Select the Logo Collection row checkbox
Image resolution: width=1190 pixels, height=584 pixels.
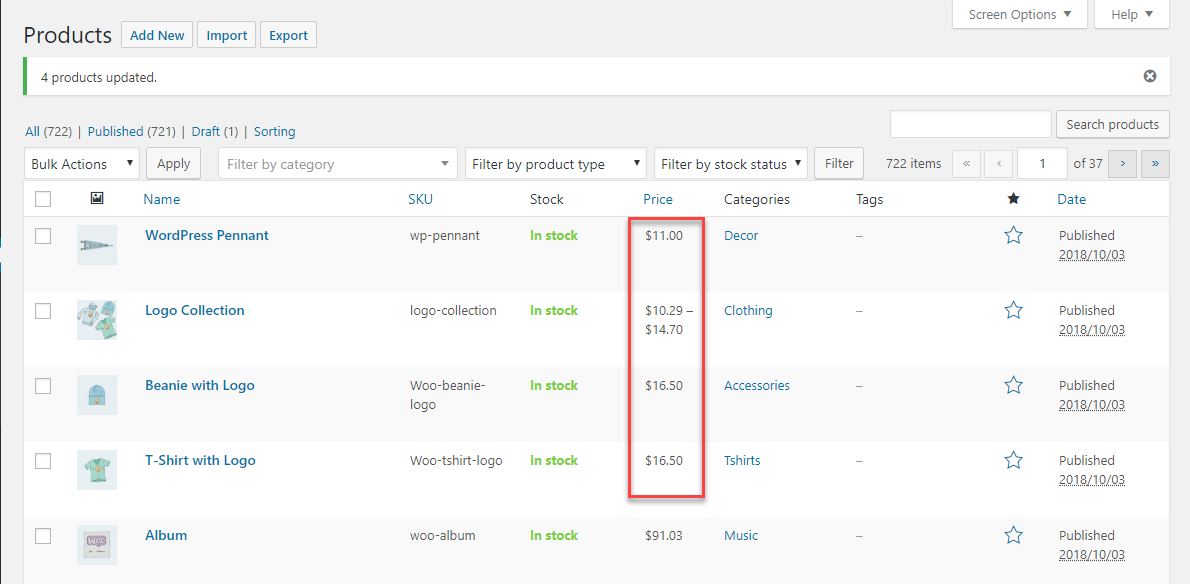[x=43, y=311]
